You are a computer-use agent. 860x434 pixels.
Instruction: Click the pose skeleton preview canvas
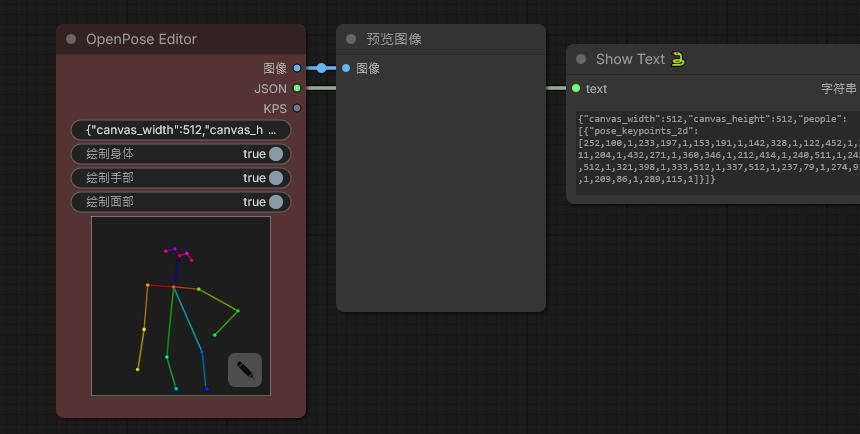tap(181, 306)
